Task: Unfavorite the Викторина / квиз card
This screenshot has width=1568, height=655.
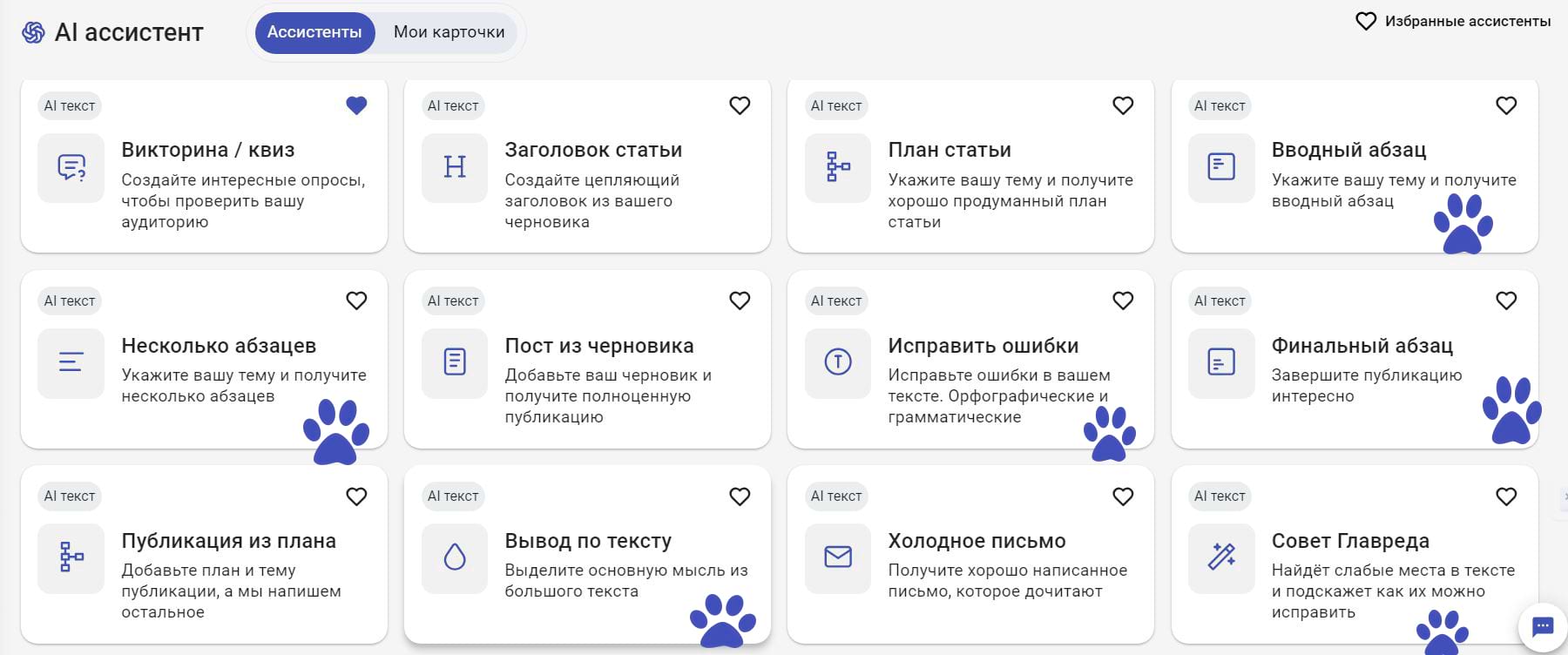Action: [356, 105]
